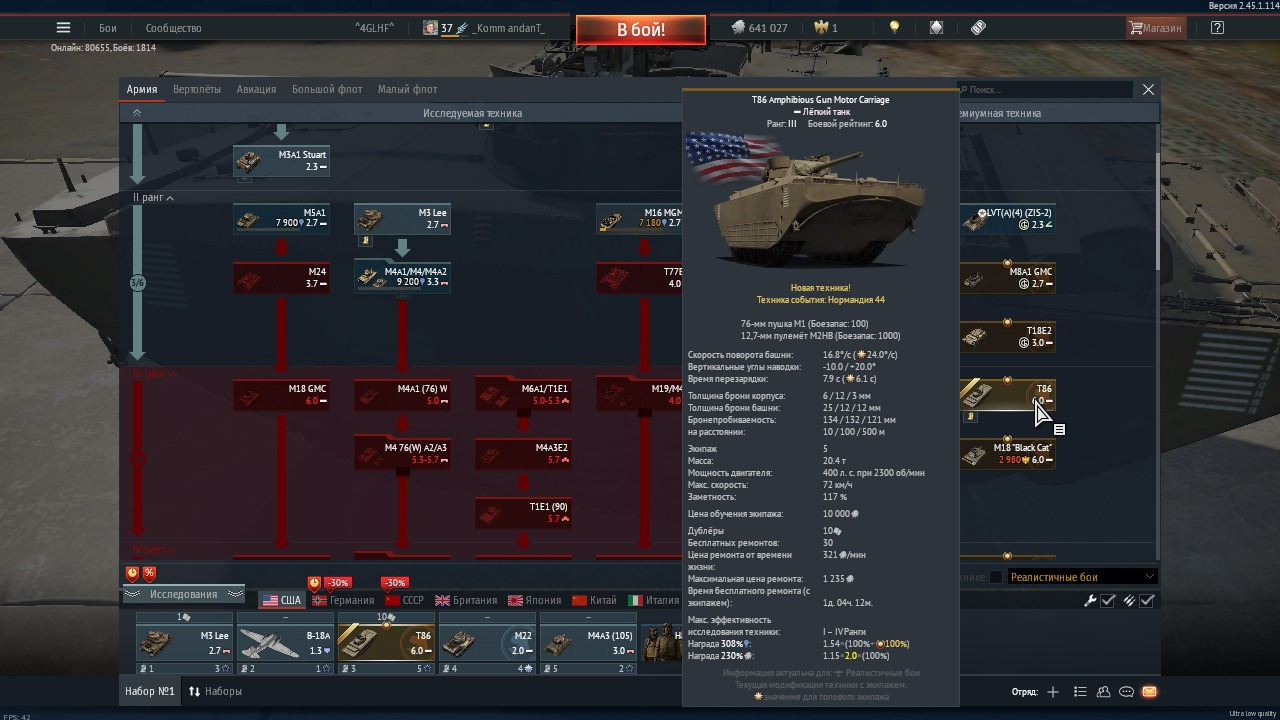Select the M4A1/M4/M4A2 group

click(402, 278)
